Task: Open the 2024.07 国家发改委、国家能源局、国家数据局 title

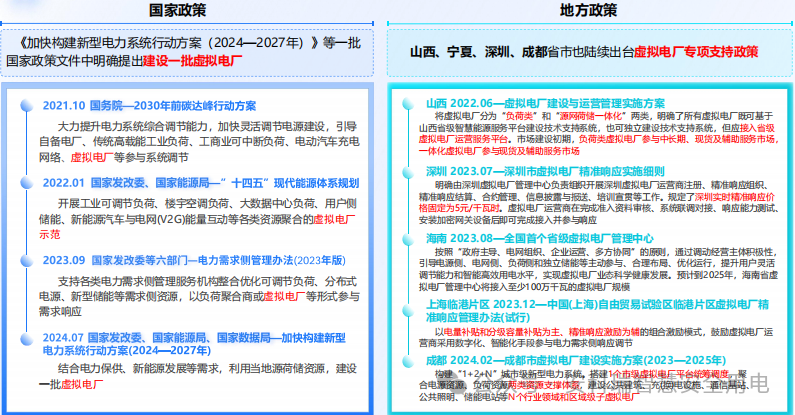Action: pos(194,344)
